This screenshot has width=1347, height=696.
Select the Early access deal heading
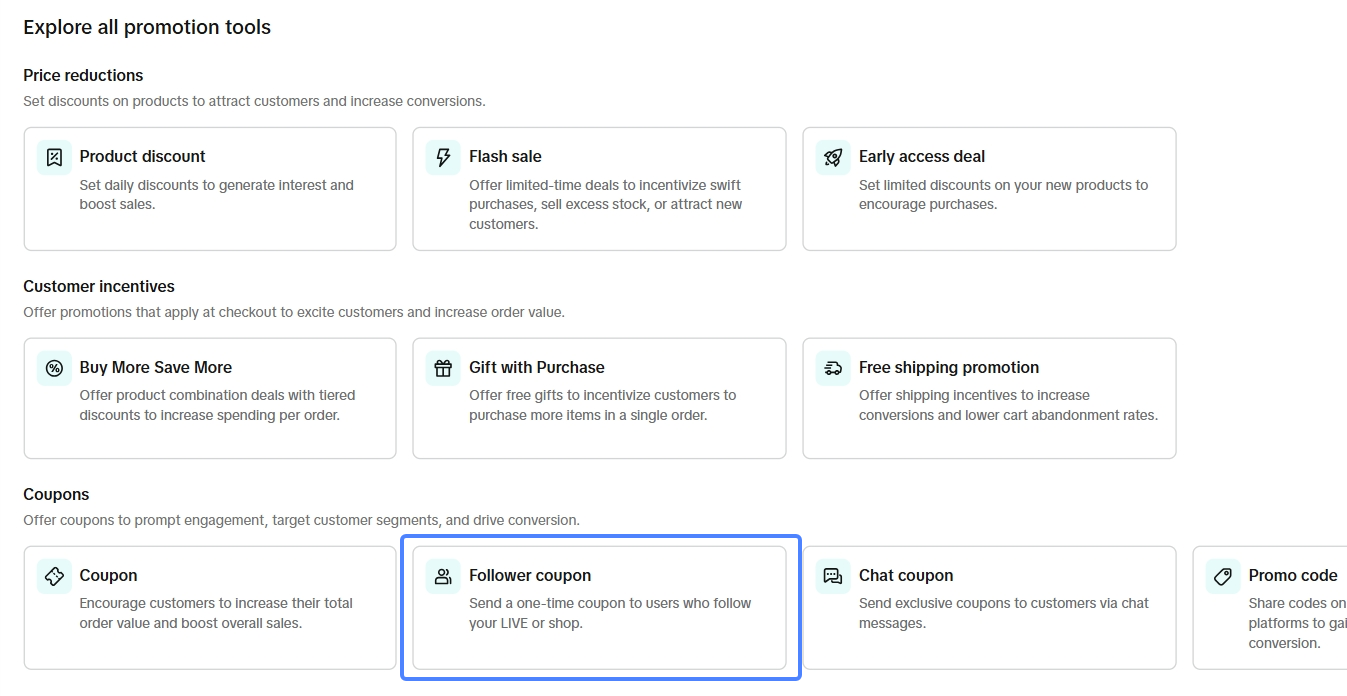(921, 156)
